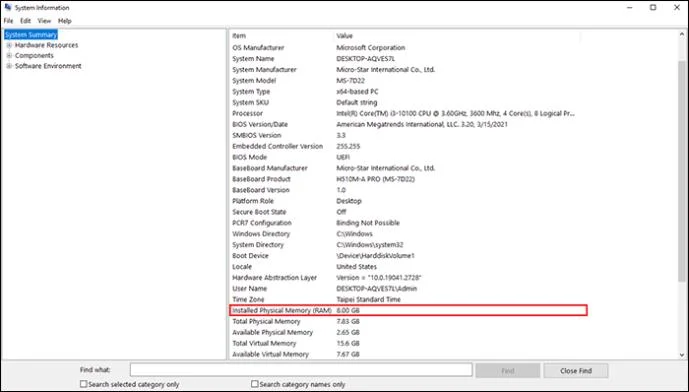Screen dimensions: 689x392
Task: Click the vertical scrollbar thumb
Action: [x=682, y=171]
